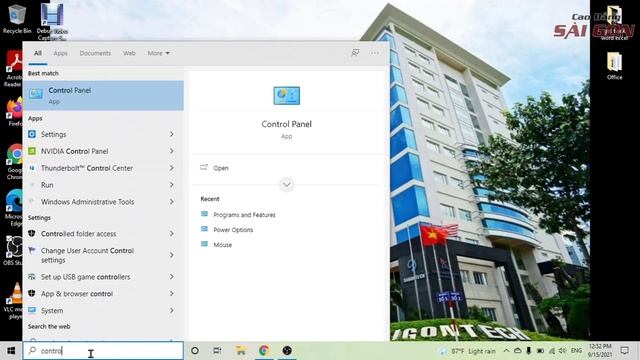The image size is (640, 360).
Task: Switch to the Apps tab
Action: click(60, 53)
